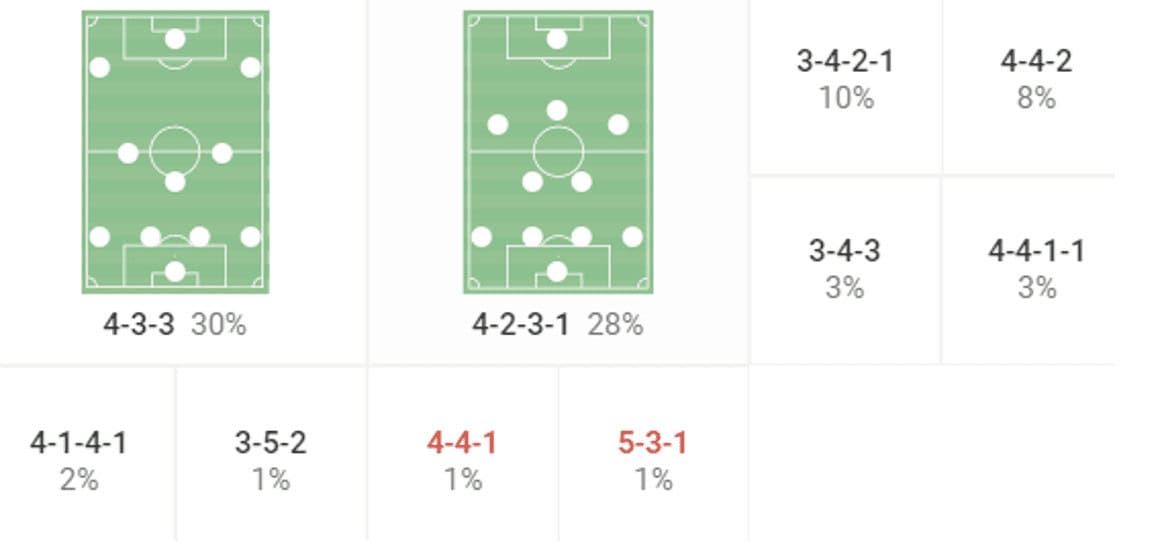Click the red 4-4-1 formation label

pyautogui.click(x=462, y=442)
